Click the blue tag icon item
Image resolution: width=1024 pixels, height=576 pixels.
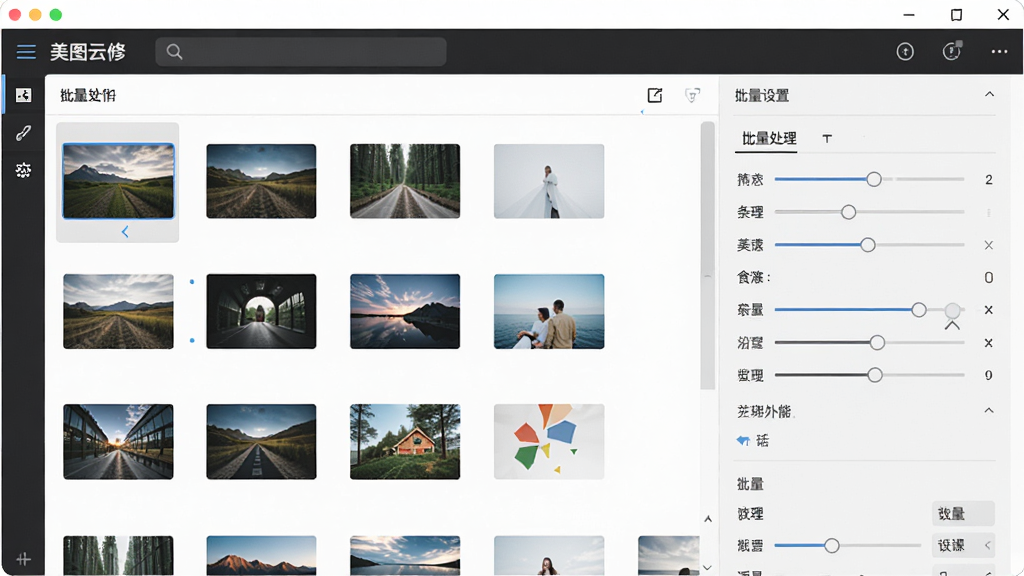click(x=743, y=441)
